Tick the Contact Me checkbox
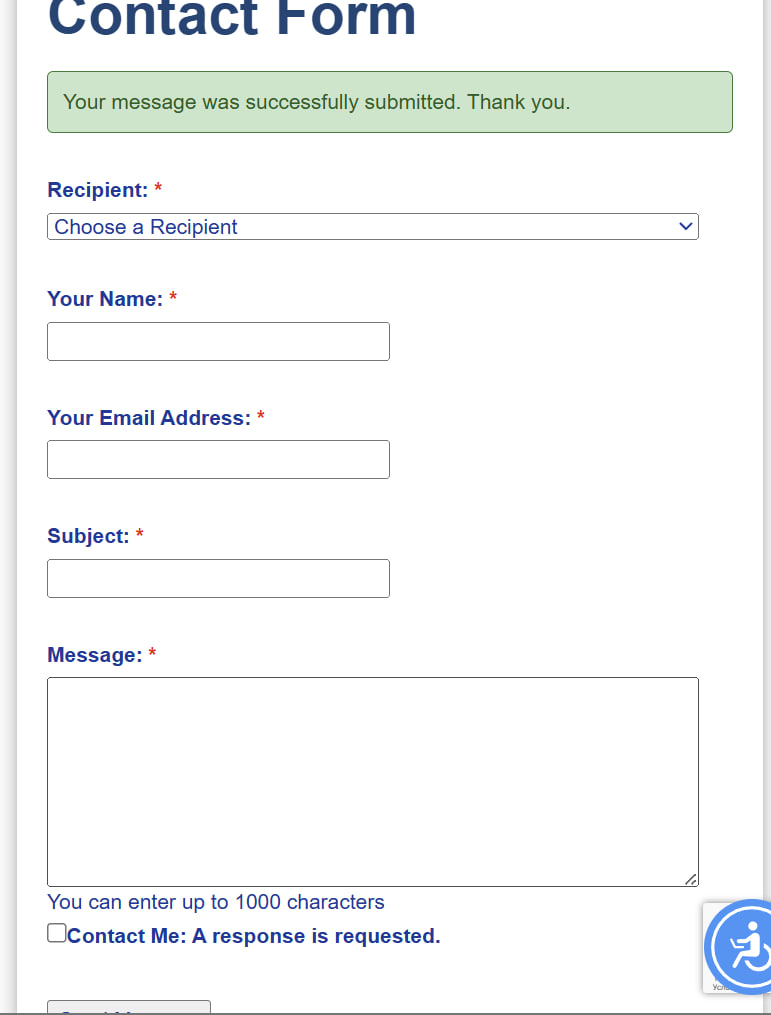 click(57, 933)
